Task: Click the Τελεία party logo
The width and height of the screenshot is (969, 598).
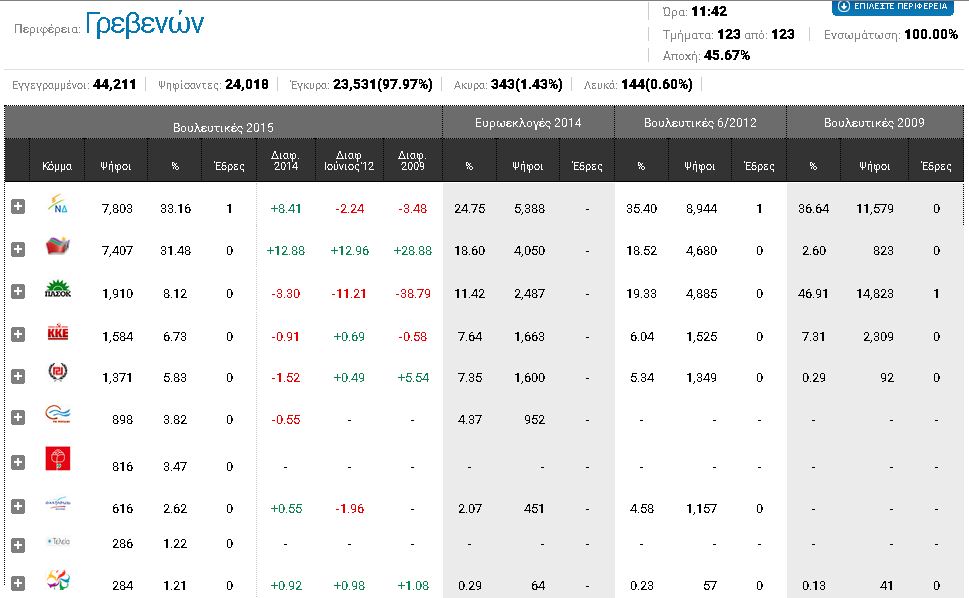Action: (x=58, y=542)
